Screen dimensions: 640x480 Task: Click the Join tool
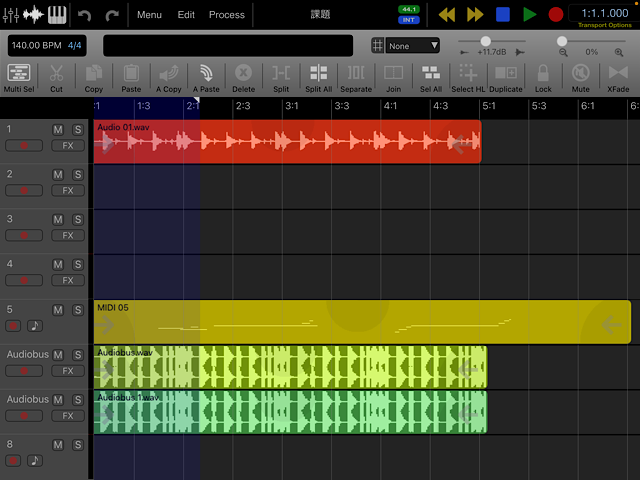tap(393, 78)
